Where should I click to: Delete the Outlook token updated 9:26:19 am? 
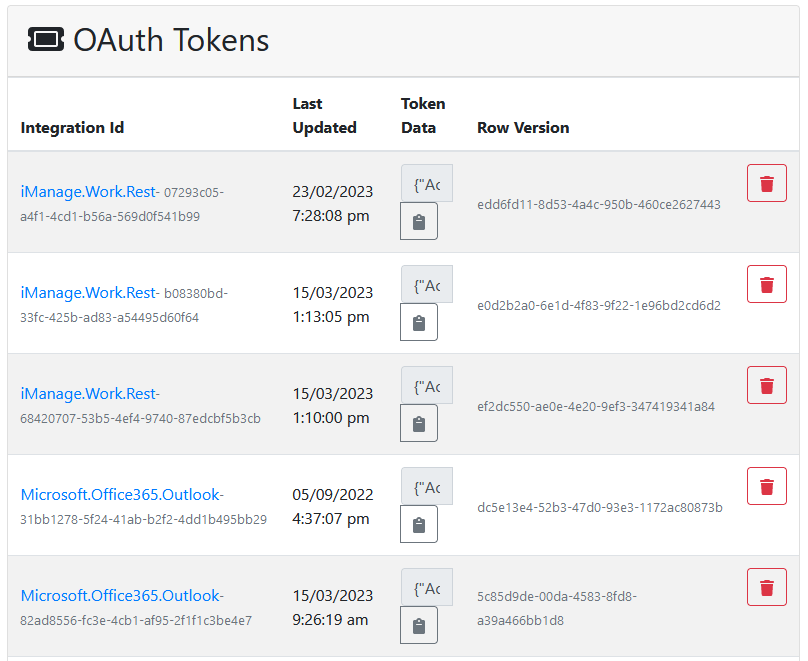point(766,588)
